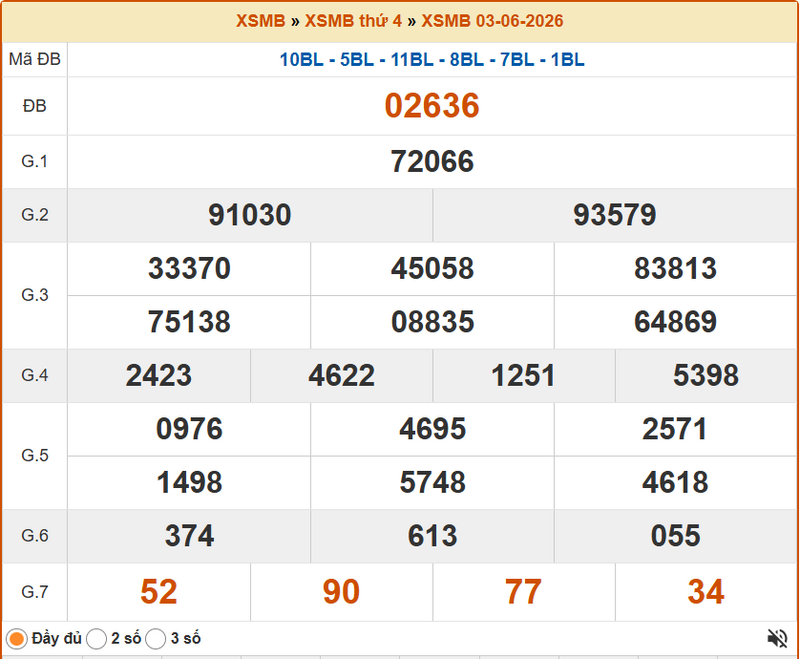Click the Mã ĐB codes 10BL - 5BL row
The image size is (800, 659).
[432, 60]
